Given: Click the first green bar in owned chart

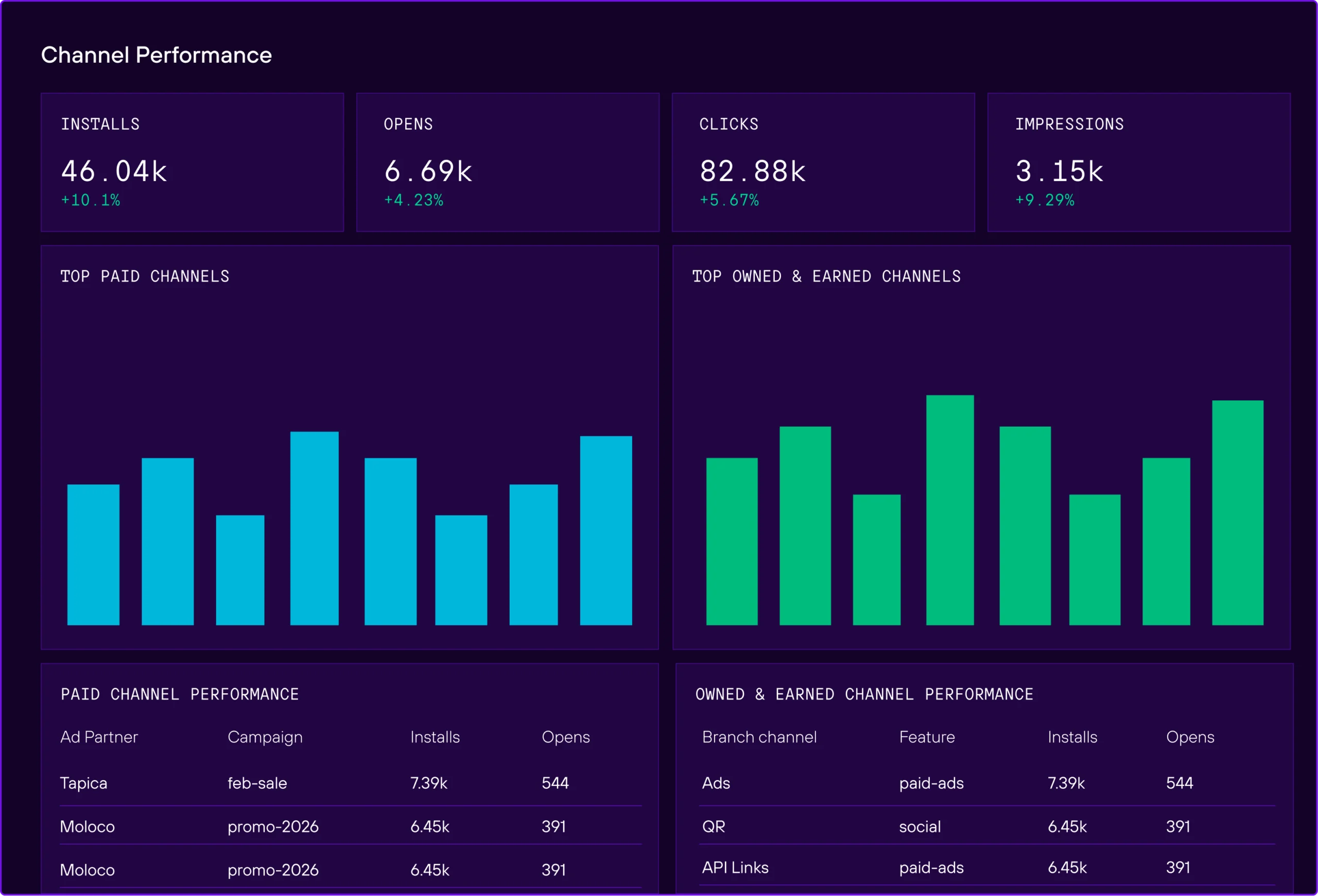Looking at the screenshot, I should click(732, 541).
